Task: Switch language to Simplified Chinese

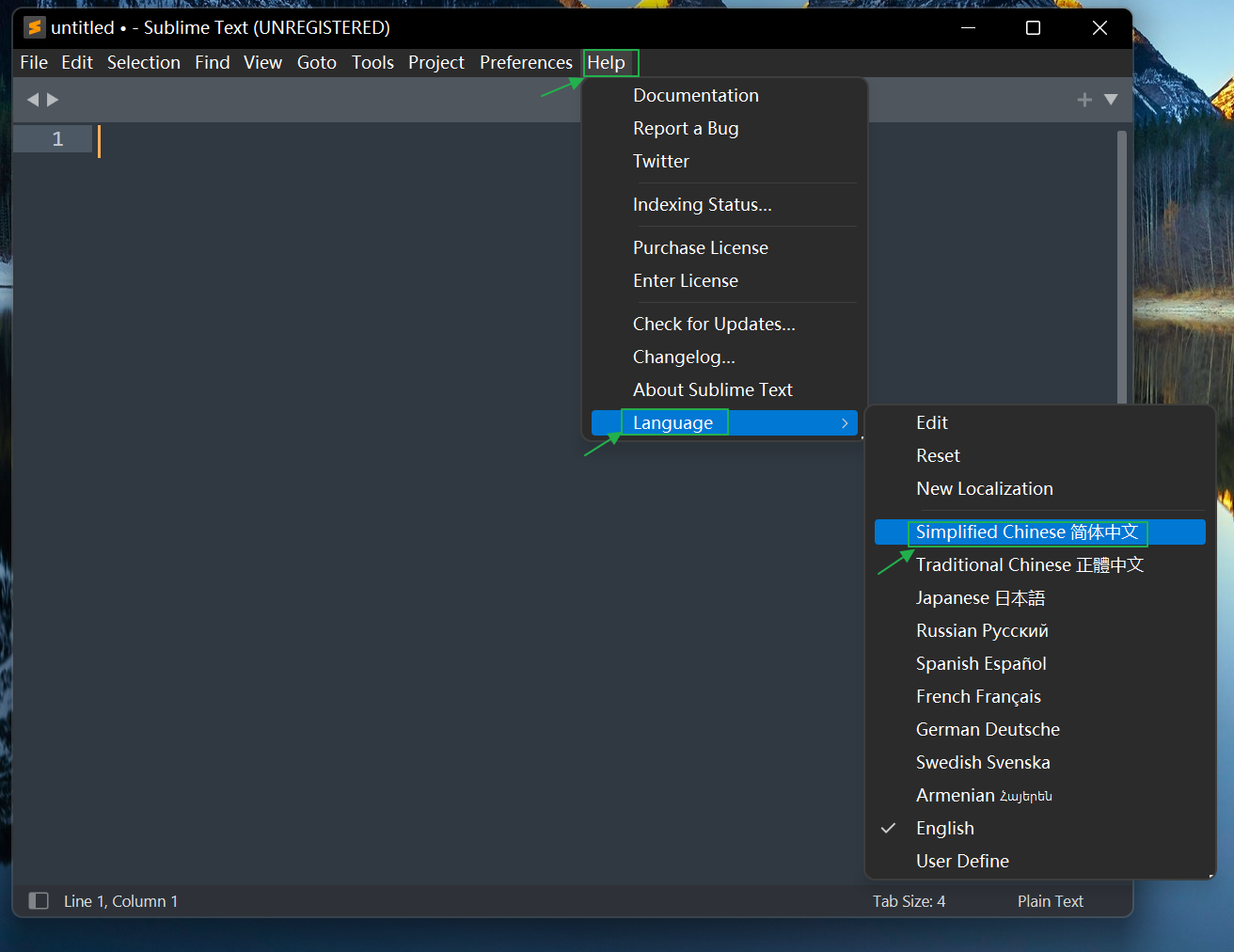Action: click(x=1039, y=532)
